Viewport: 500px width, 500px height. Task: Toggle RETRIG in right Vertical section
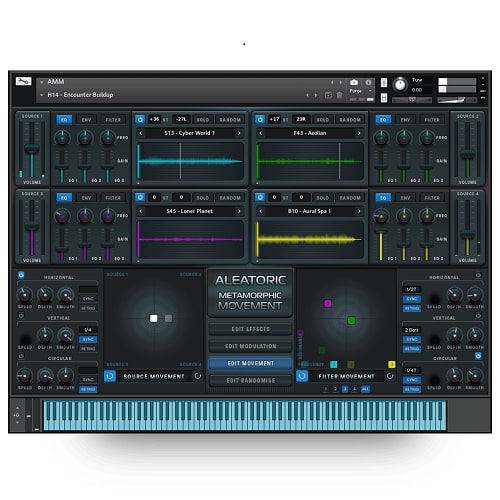pyautogui.click(x=412, y=349)
